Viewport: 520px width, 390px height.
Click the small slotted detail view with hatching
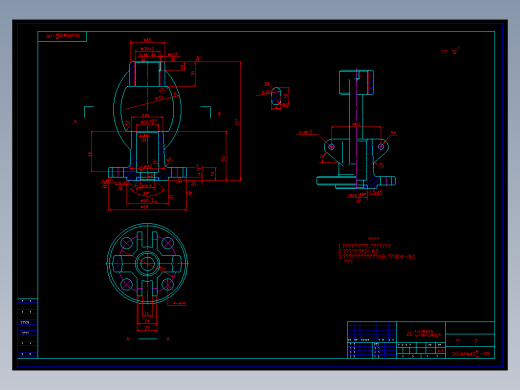pos(276,97)
